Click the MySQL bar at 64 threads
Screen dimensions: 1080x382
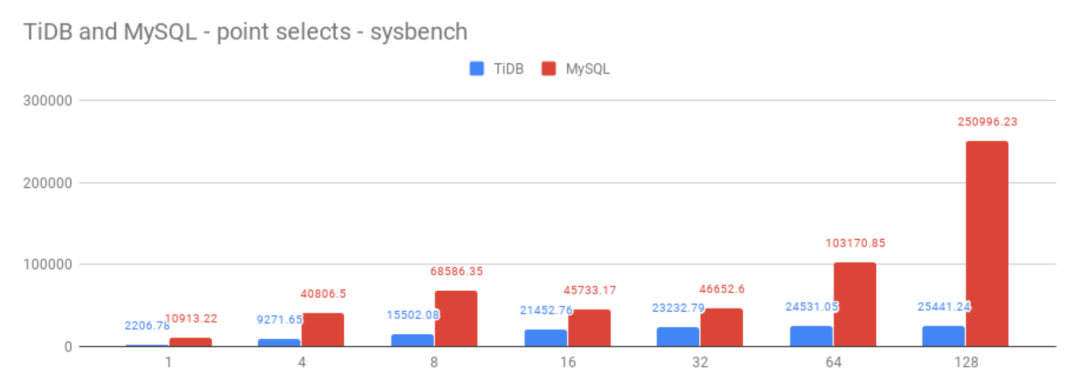click(854, 304)
